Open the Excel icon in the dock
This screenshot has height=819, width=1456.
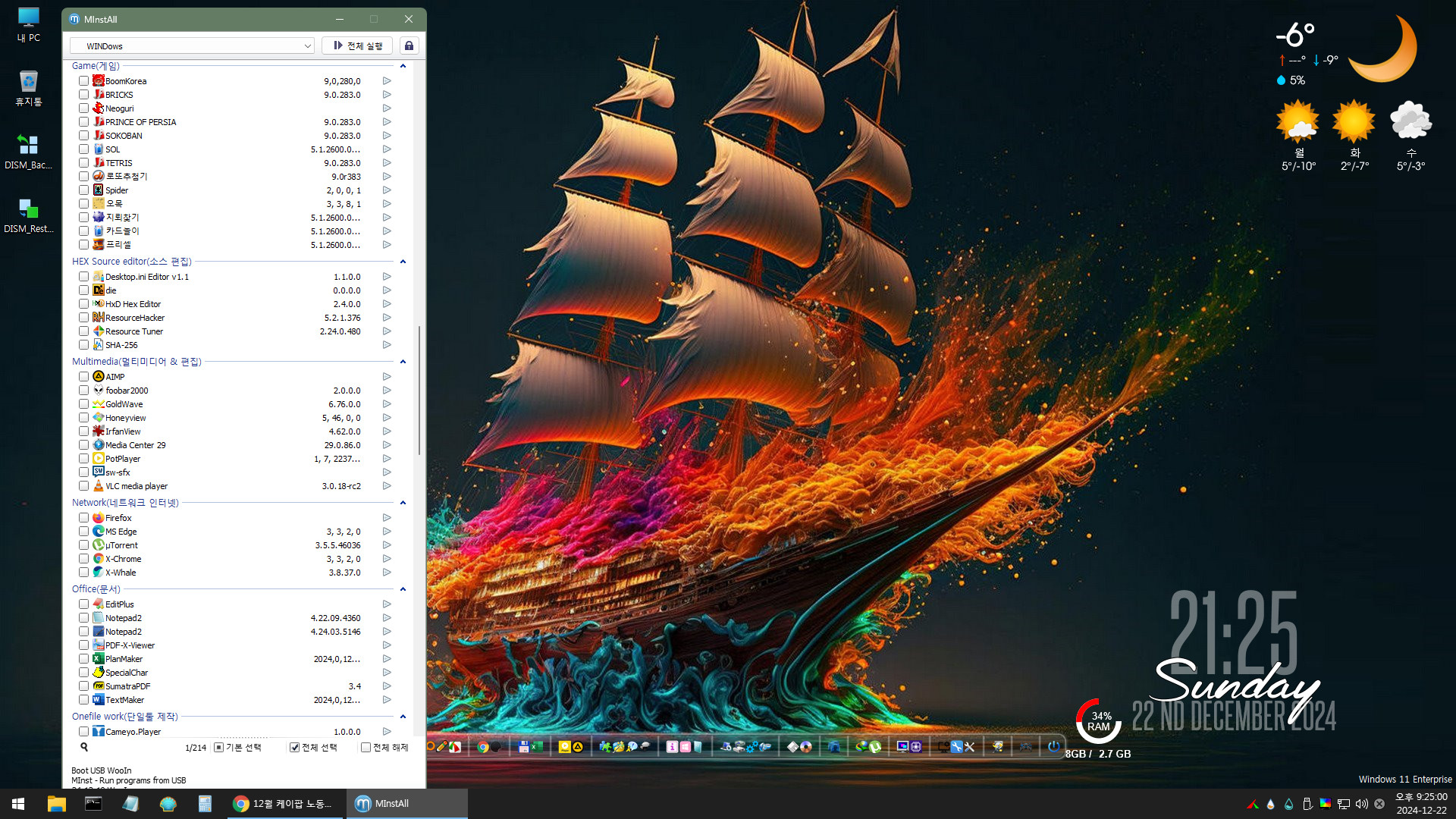click(536, 747)
